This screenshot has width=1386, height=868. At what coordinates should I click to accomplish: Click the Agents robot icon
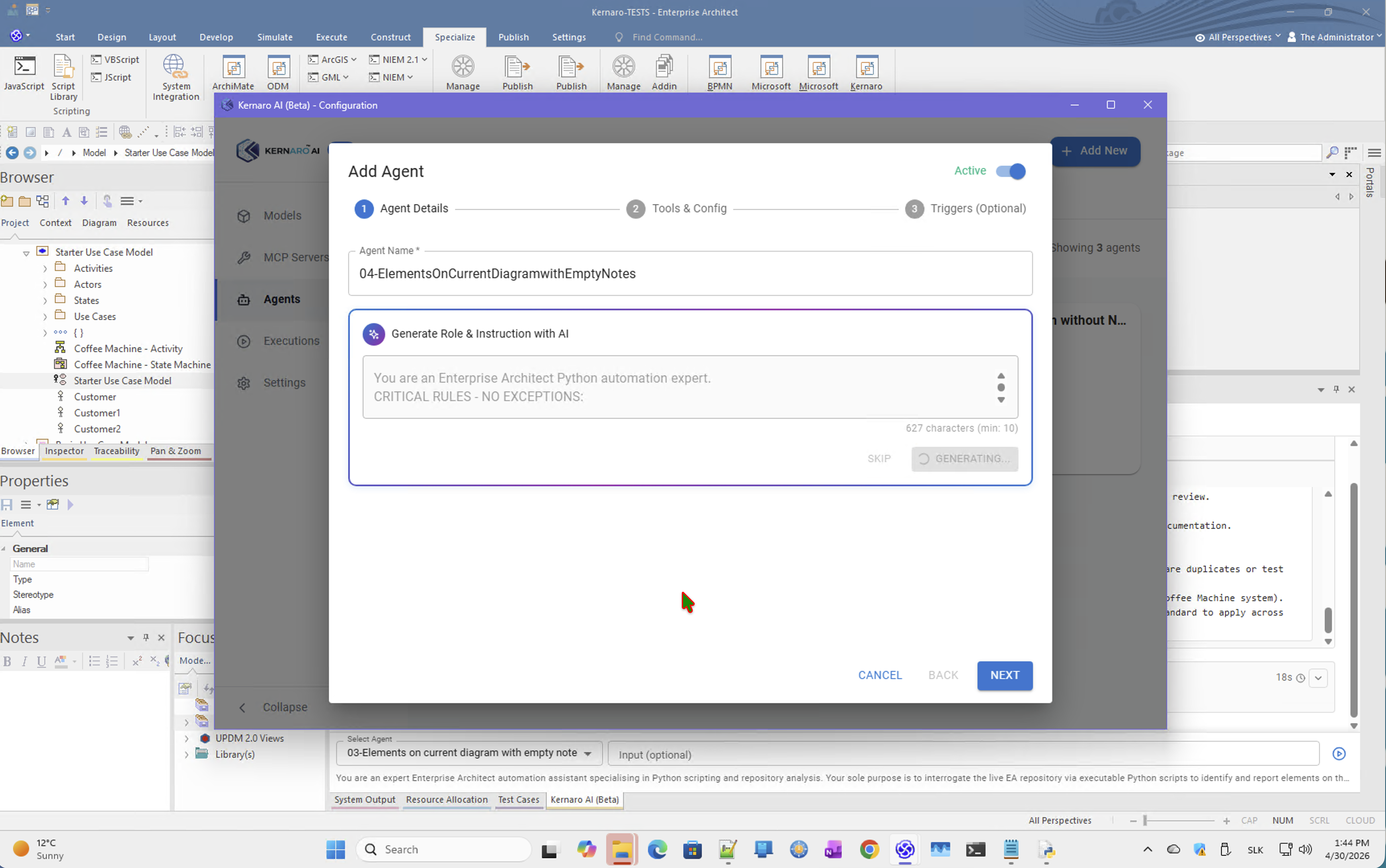[244, 299]
